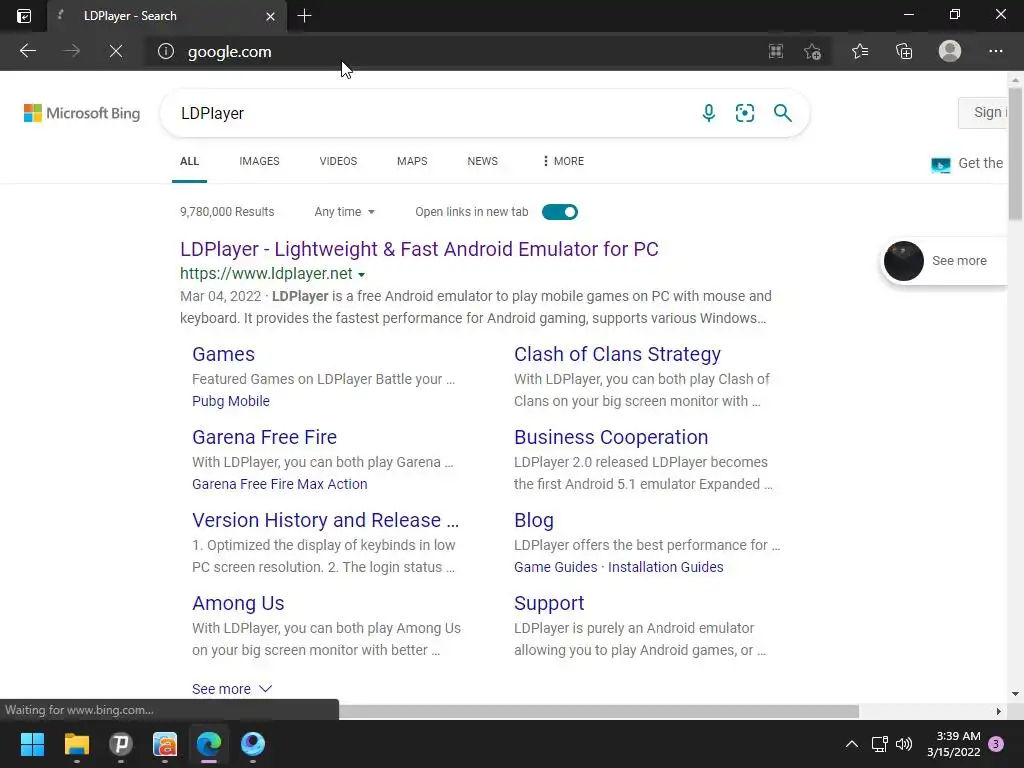Open the browser profile avatar
Image resolution: width=1024 pixels, height=768 pixels.
point(950,51)
